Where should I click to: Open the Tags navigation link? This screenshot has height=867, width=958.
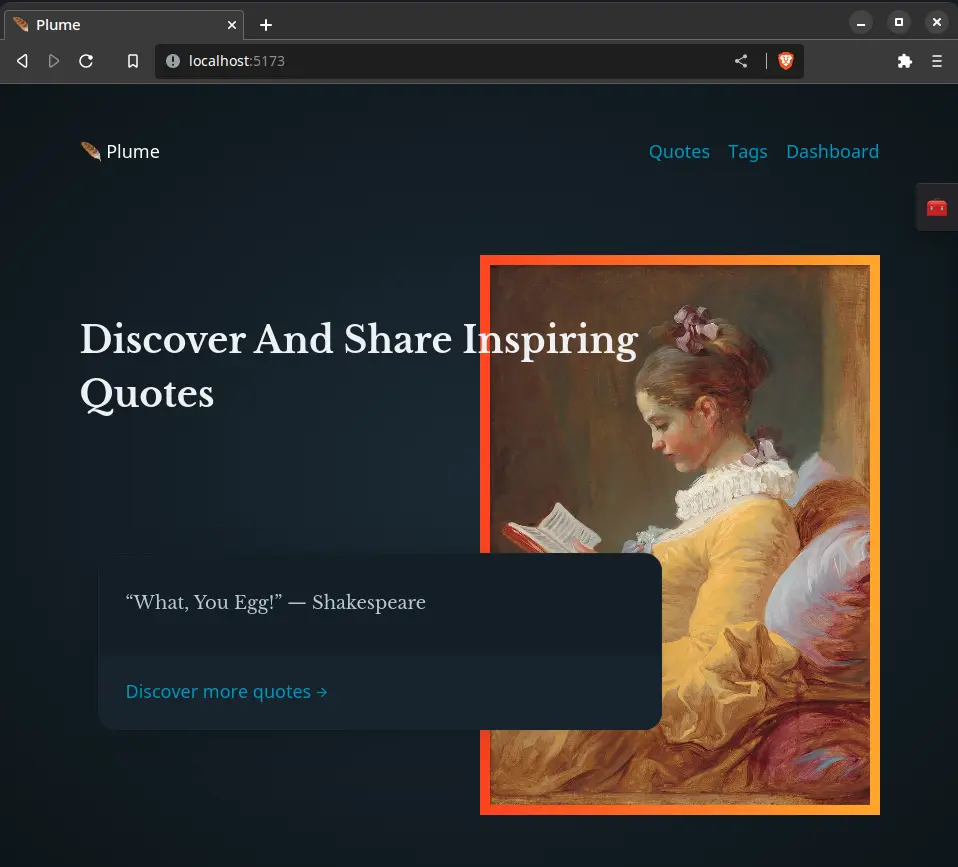(x=747, y=152)
